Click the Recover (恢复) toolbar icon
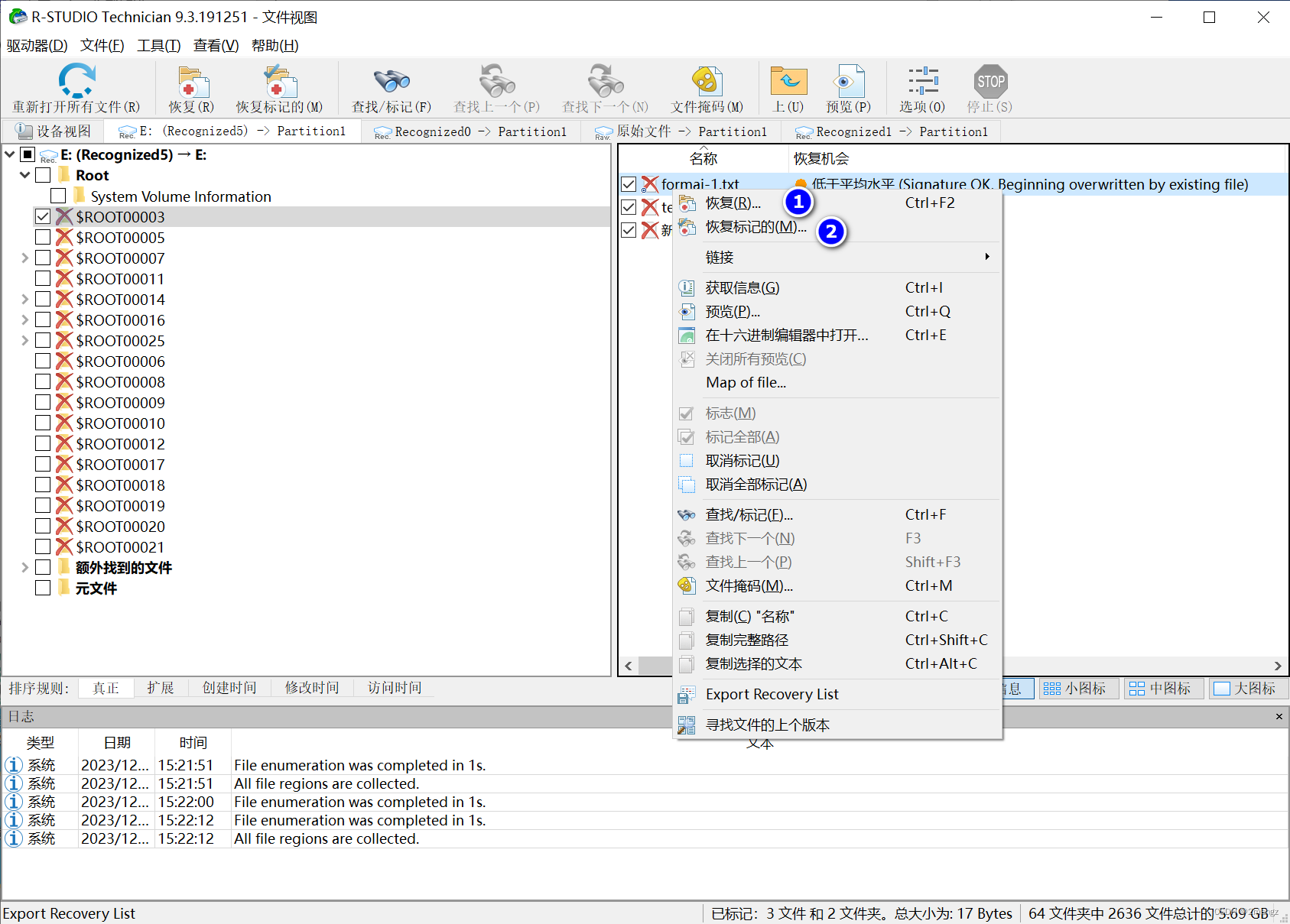The height and width of the screenshot is (924, 1290). [x=192, y=82]
